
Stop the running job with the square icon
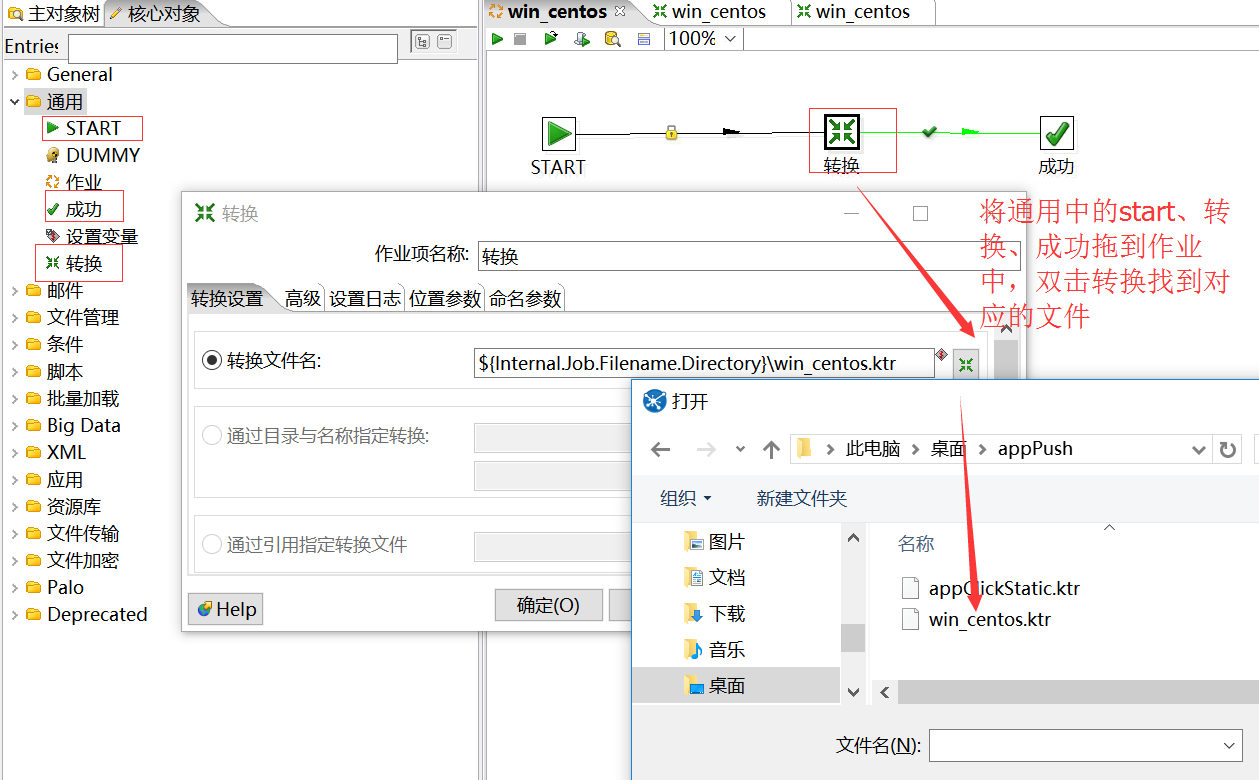pyautogui.click(x=520, y=39)
